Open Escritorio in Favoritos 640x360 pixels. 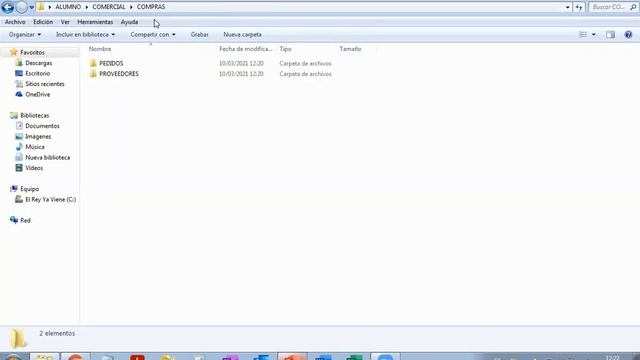tap(37, 73)
